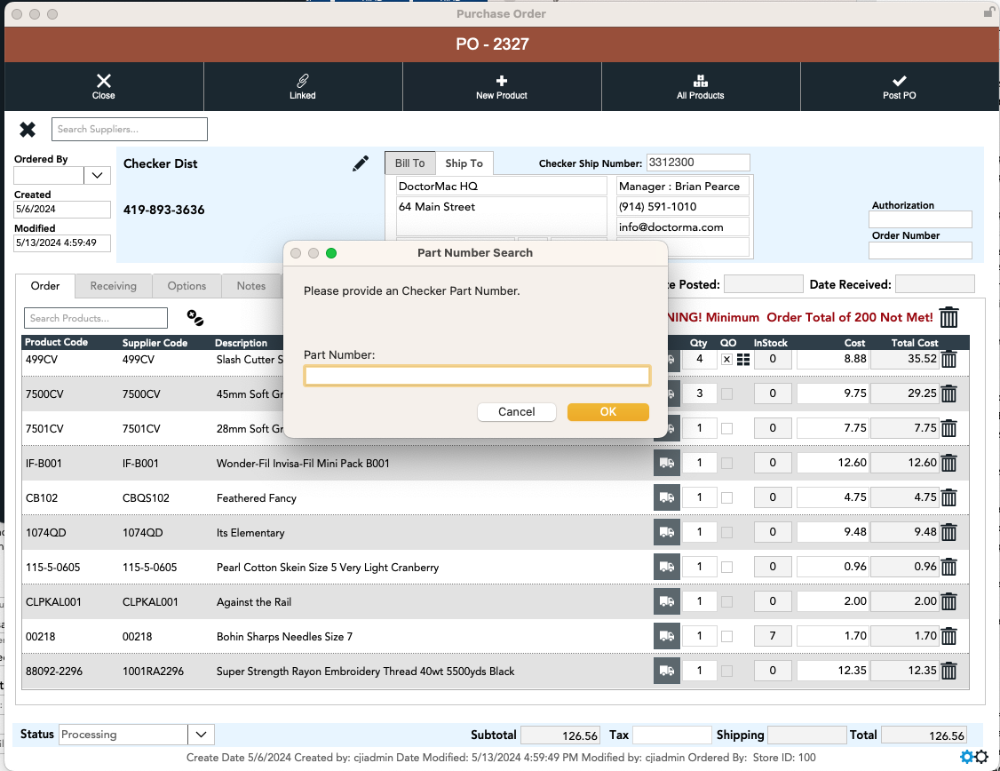Click into the Part Number text field
1000x771 pixels.
[x=477, y=376]
